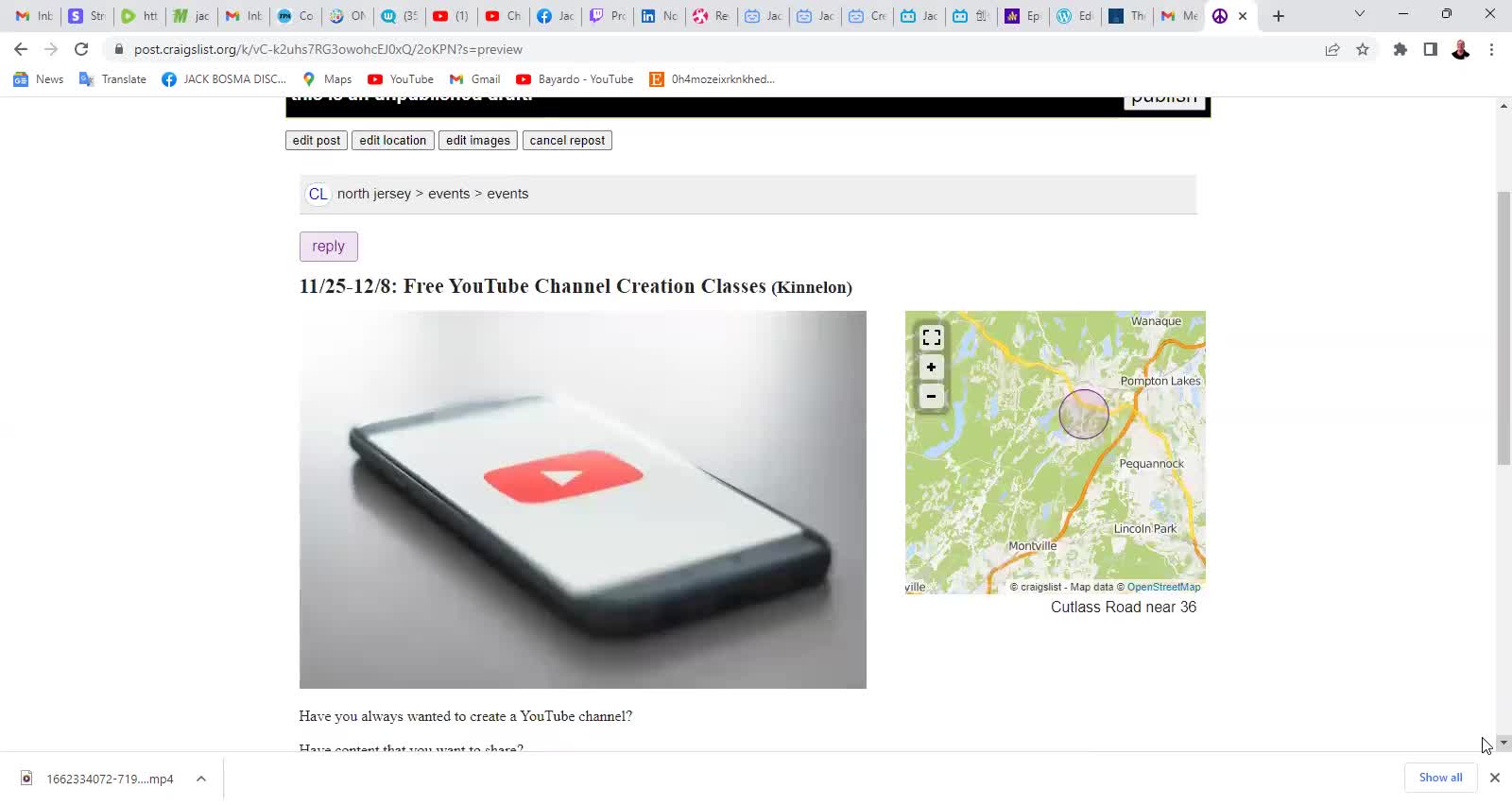
Task: Open Chrome's three-dot menu
Action: point(1492,49)
